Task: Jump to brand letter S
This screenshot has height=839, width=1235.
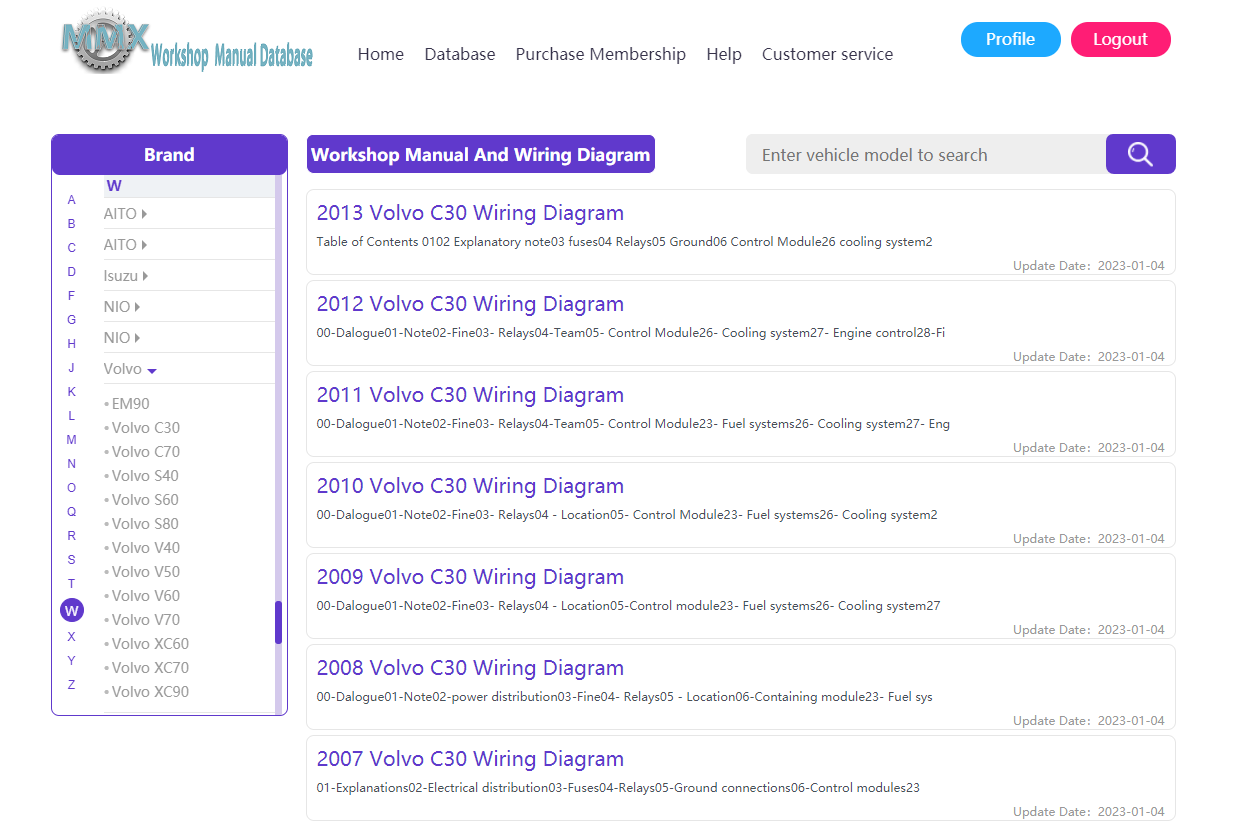Action: (x=71, y=560)
